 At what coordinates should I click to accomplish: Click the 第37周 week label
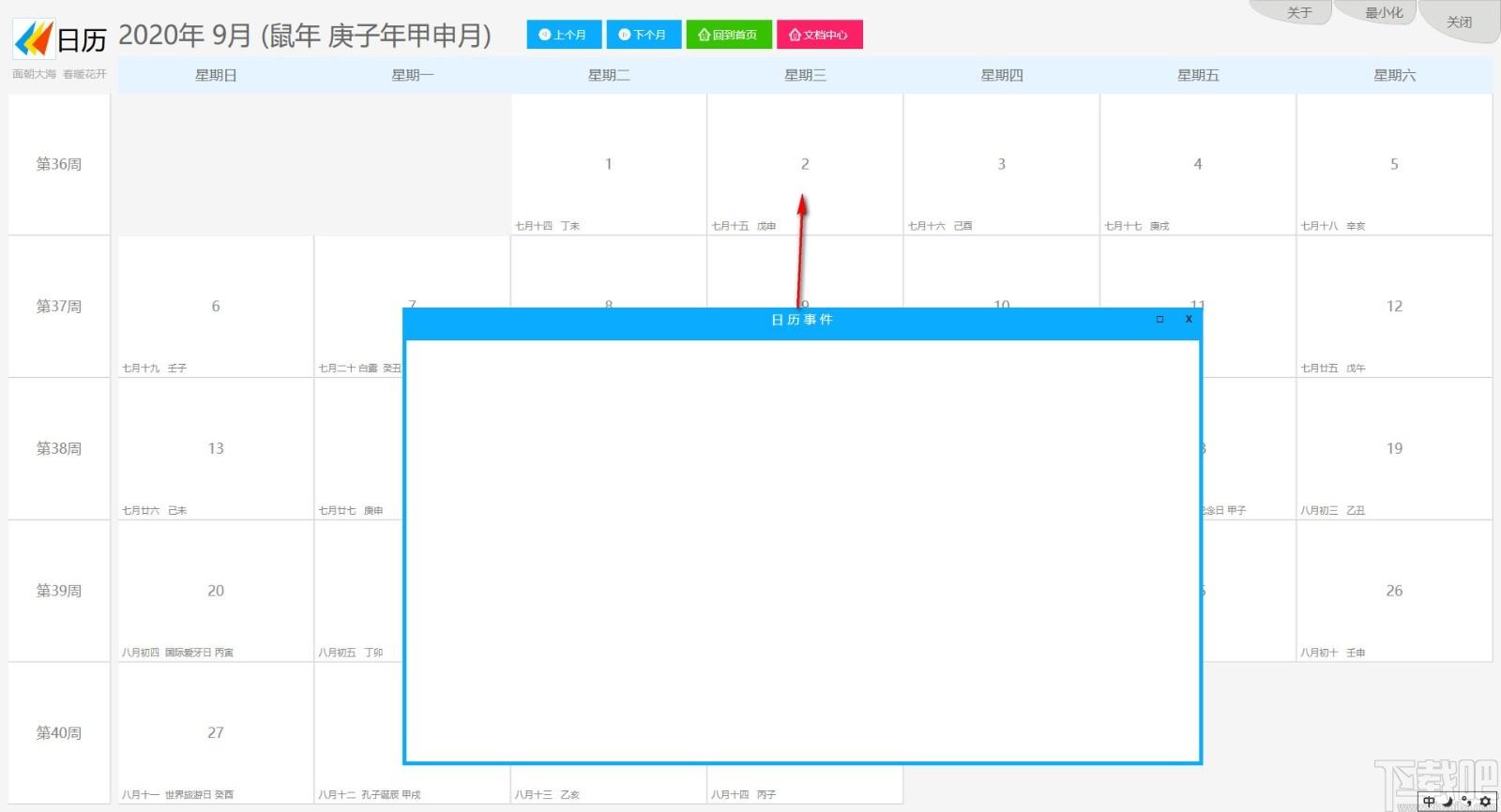point(59,307)
